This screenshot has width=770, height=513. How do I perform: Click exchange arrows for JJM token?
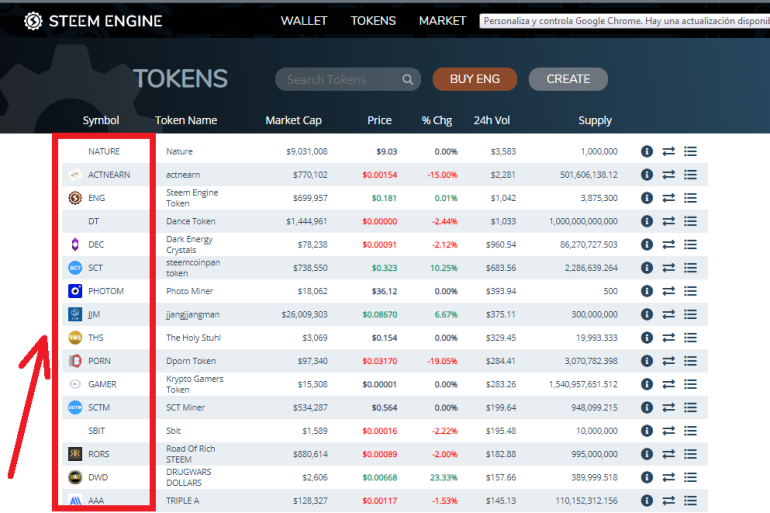(x=668, y=314)
